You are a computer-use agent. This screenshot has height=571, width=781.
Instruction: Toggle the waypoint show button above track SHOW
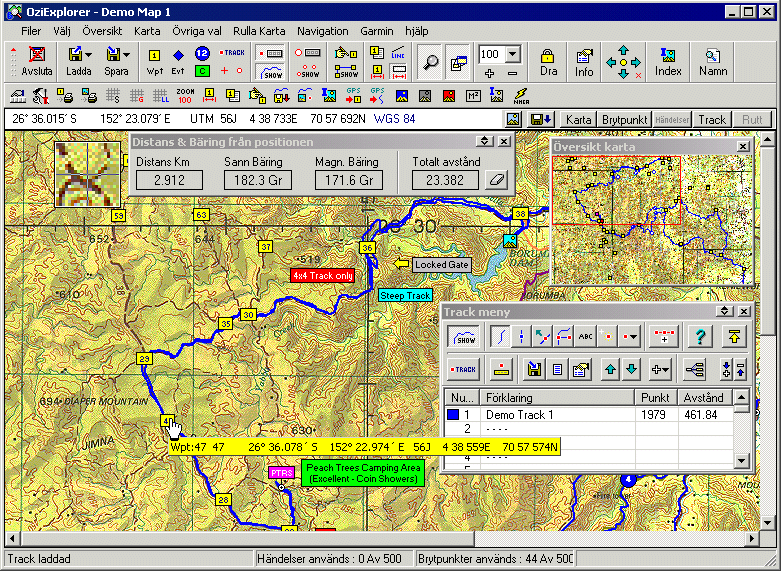pos(270,53)
